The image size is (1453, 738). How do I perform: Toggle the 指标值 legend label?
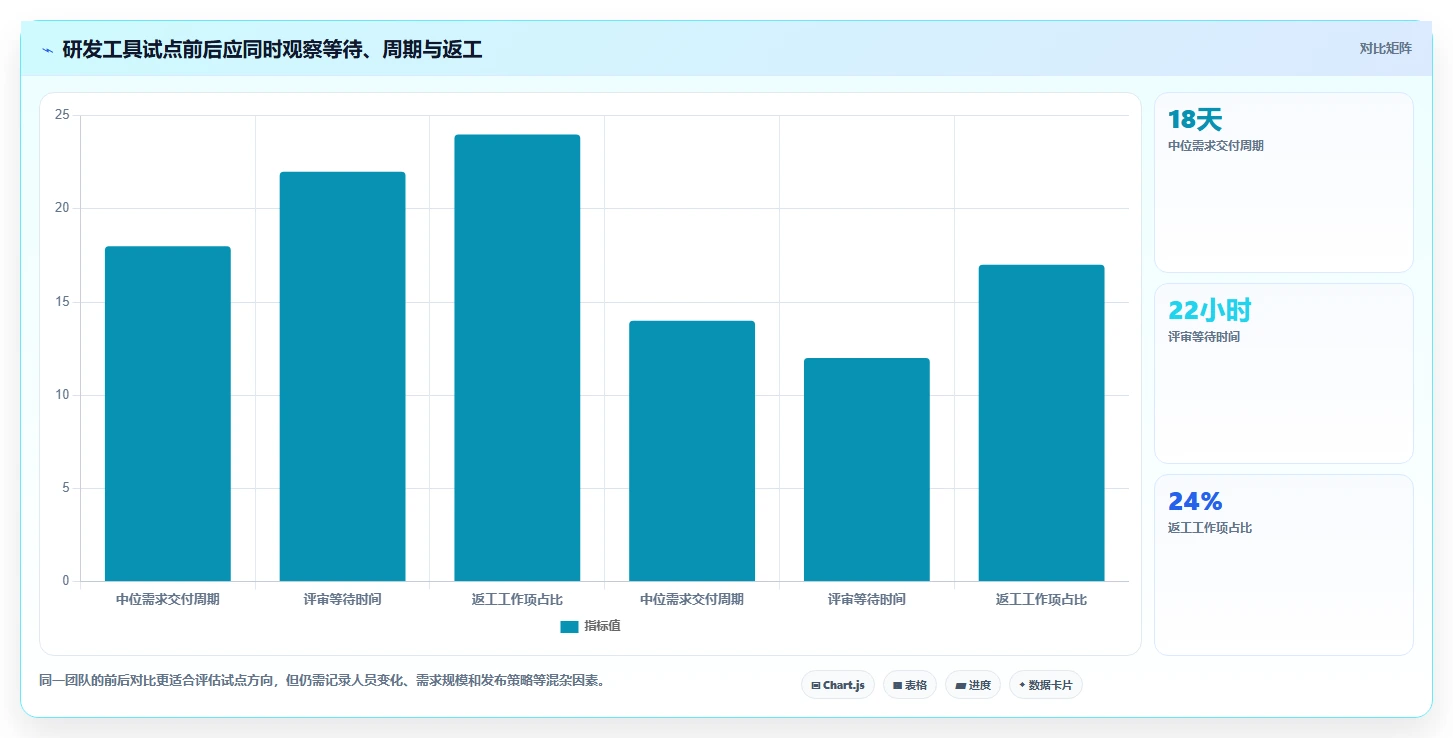603,627
